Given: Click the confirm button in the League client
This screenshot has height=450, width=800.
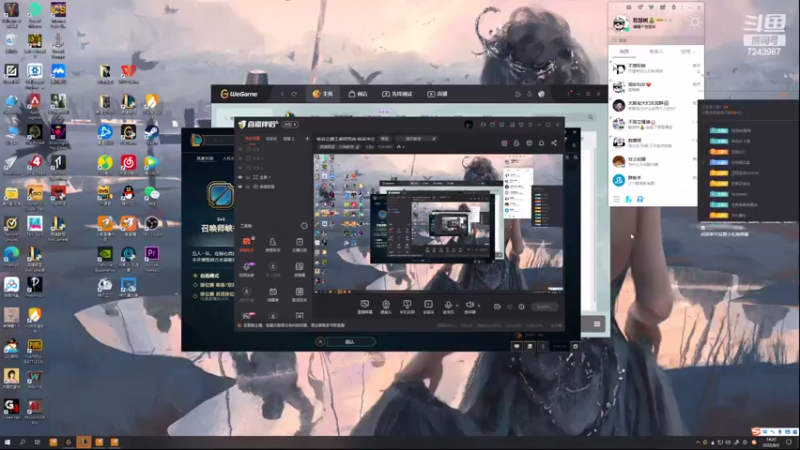Looking at the screenshot, I should tap(350, 342).
